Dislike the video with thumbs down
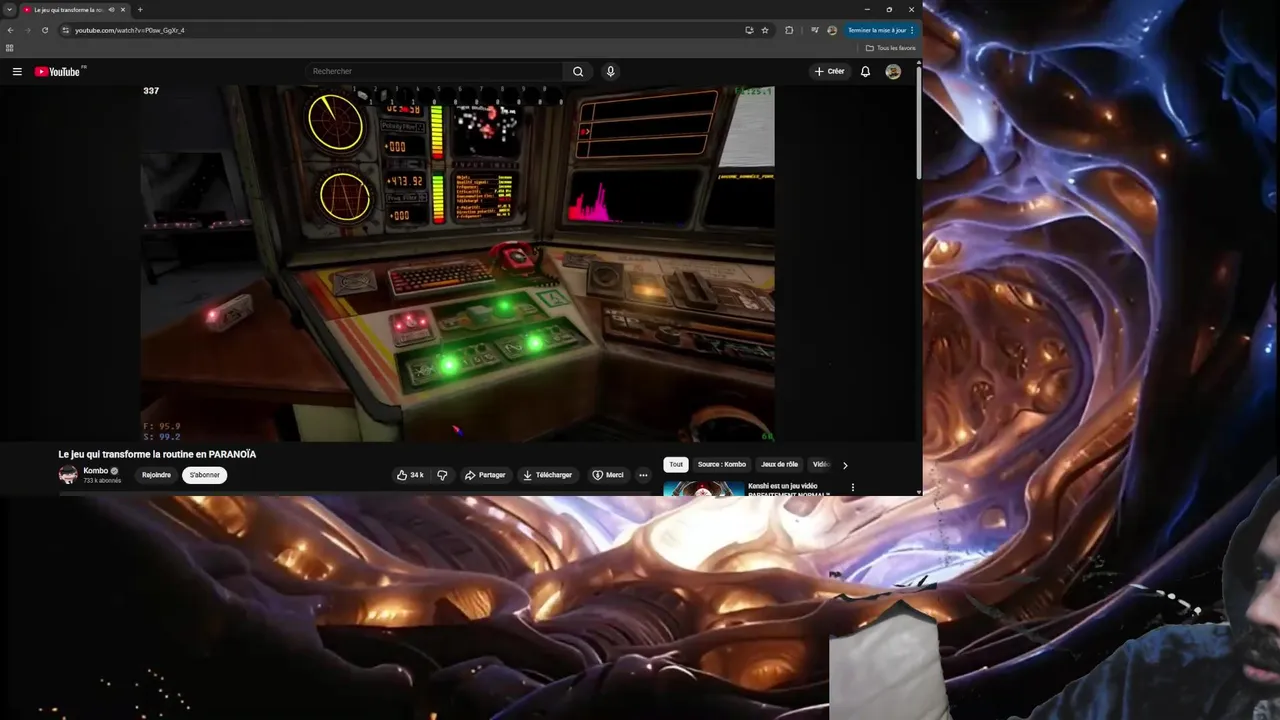This screenshot has height=720, width=1280. pos(442,475)
